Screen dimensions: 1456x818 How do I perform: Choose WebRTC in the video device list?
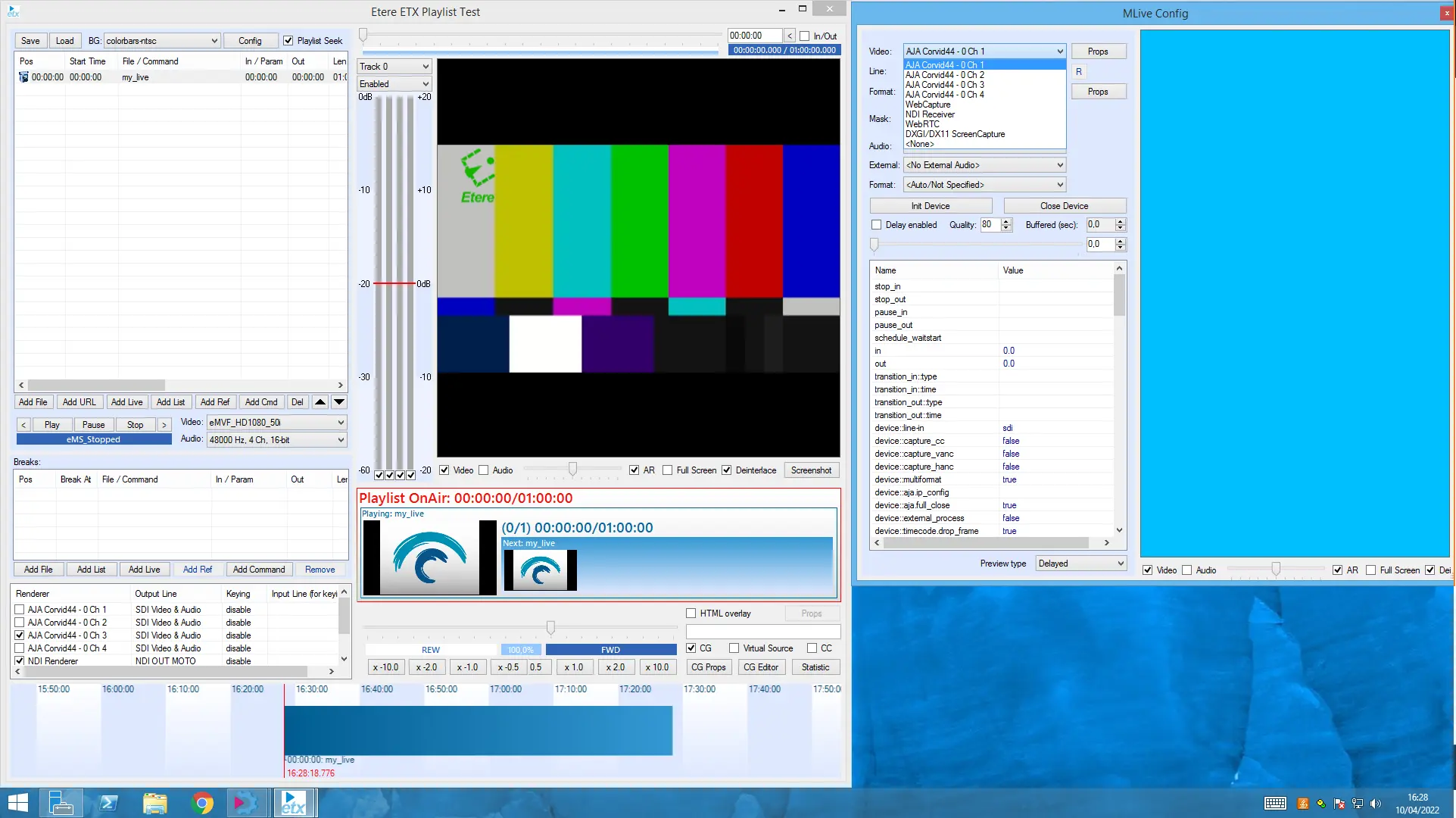[922, 124]
